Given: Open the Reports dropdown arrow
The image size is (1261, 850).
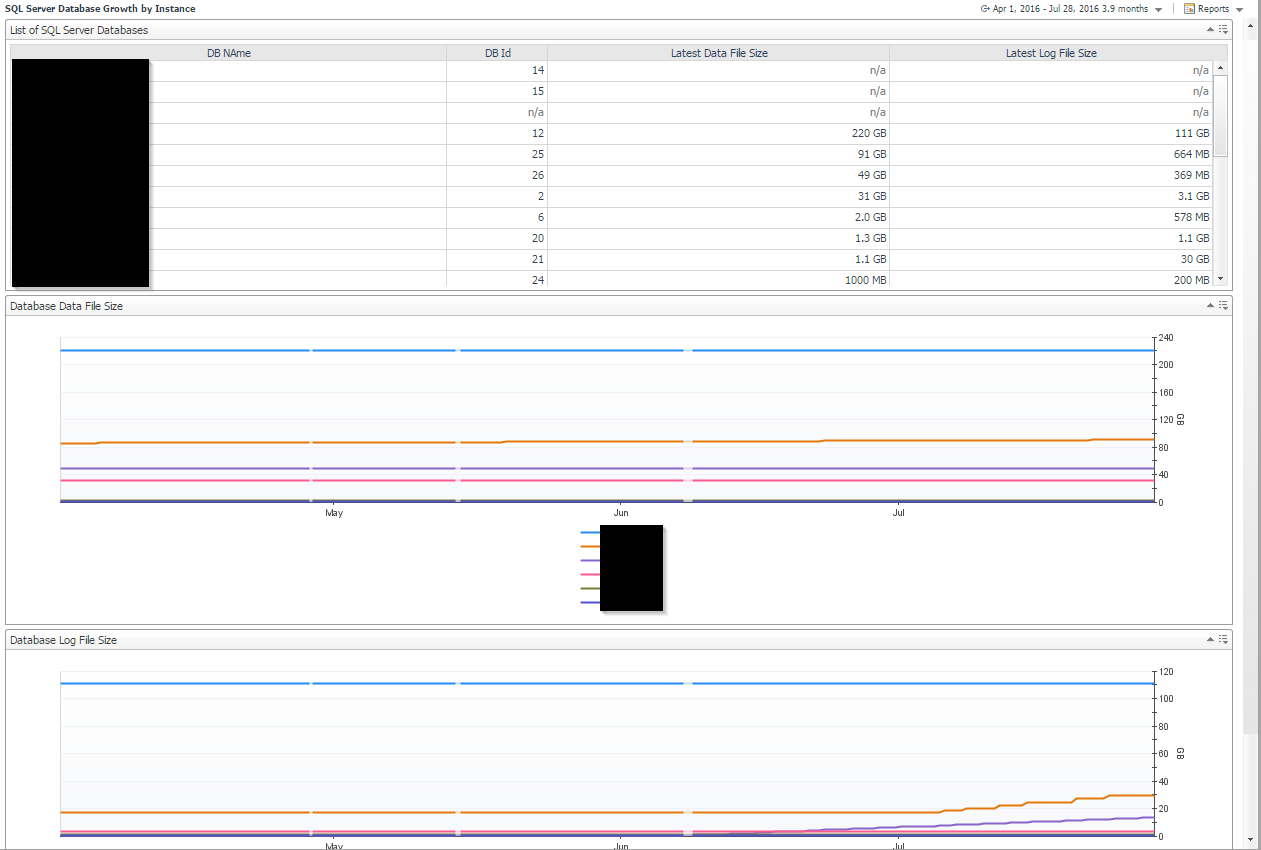Looking at the screenshot, I should point(1240,10).
